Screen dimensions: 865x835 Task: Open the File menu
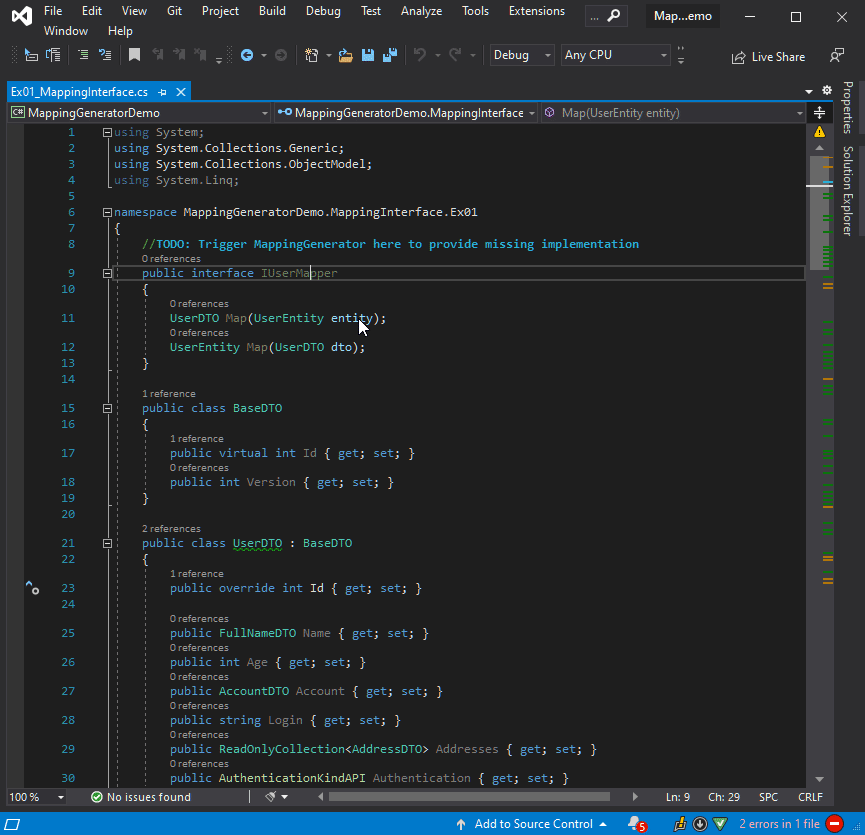[53, 11]
